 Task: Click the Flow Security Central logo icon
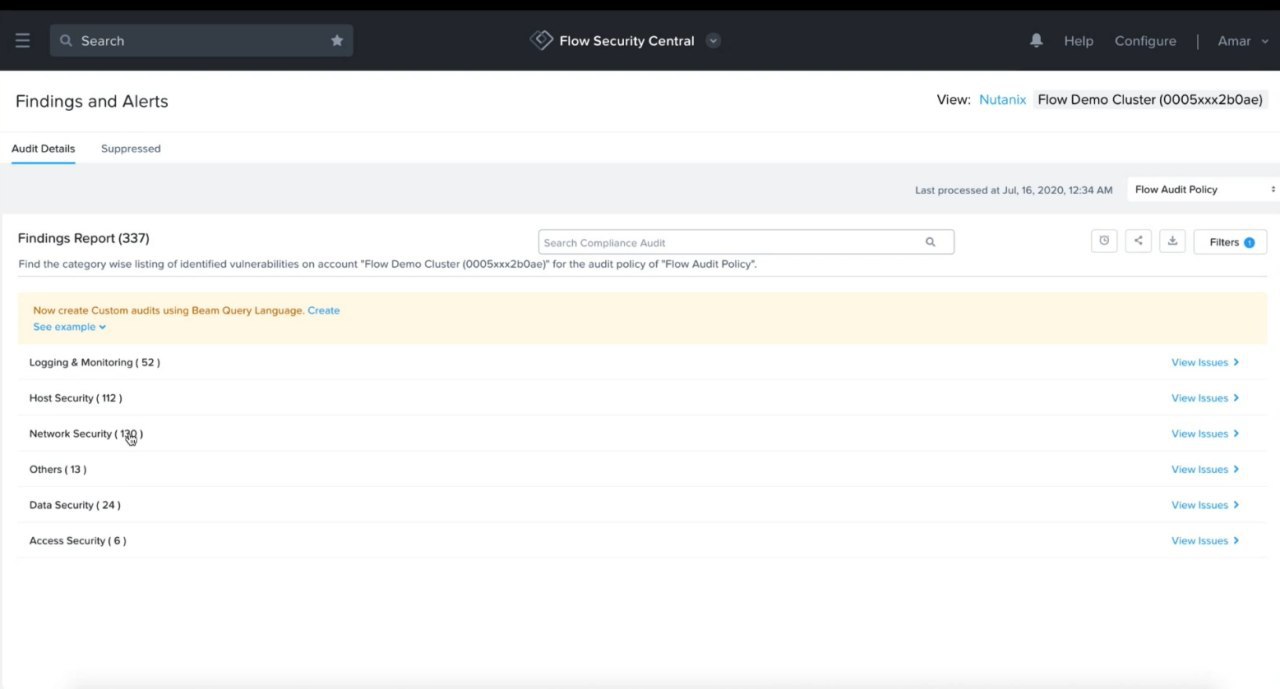[541, 40]
